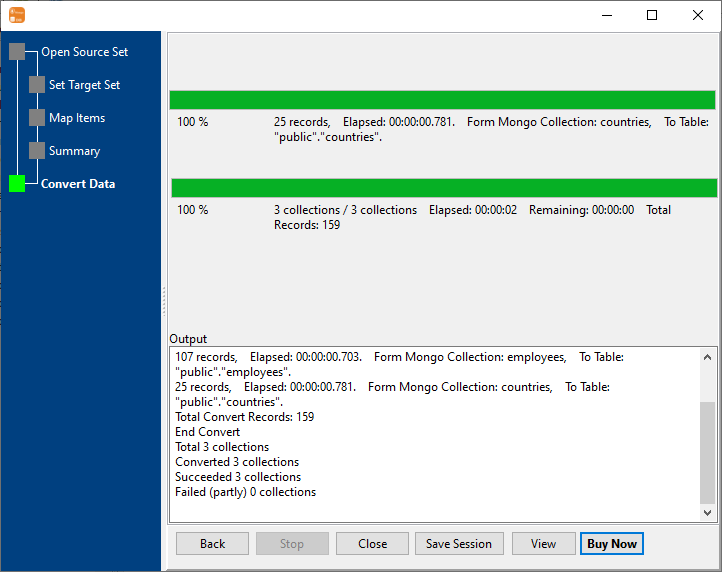Open the Summary step

point(74,151)
